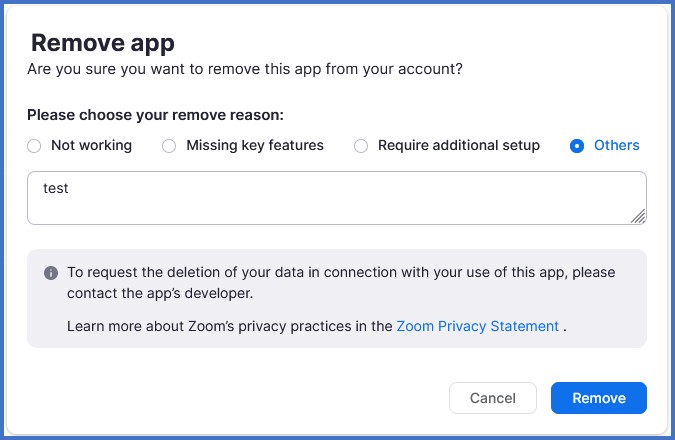Click the "Learn more about Zoom's privacy" text
This screenshot has height=440, width=675.
(230, 326)
